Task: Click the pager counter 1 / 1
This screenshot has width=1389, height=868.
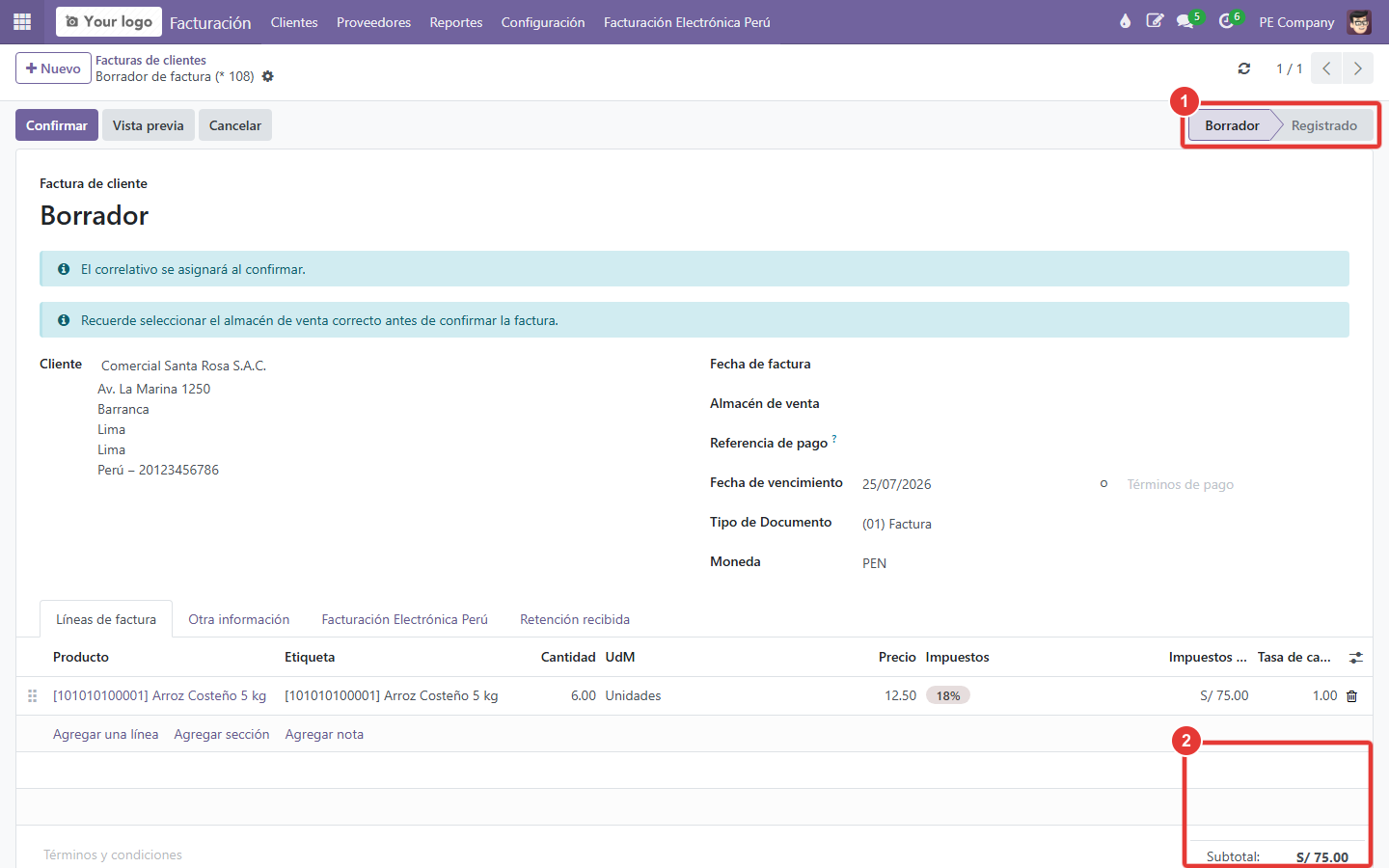Action: point(1289,68)
